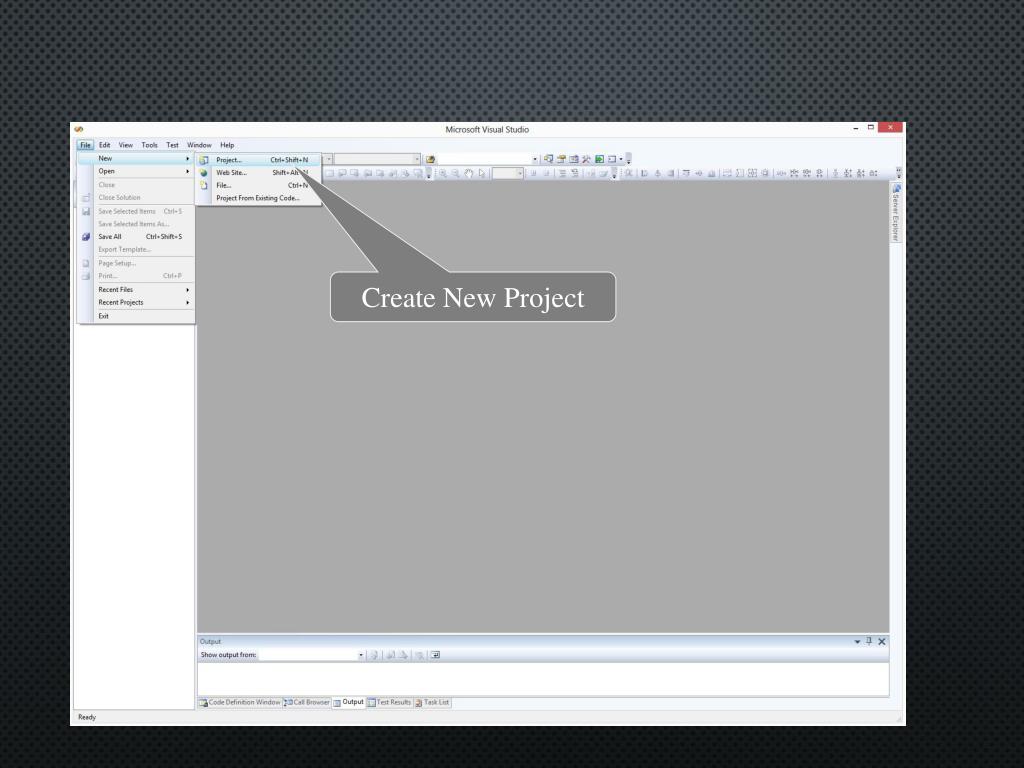Open Solution Explorer toolbar icon

coord(549,159)
